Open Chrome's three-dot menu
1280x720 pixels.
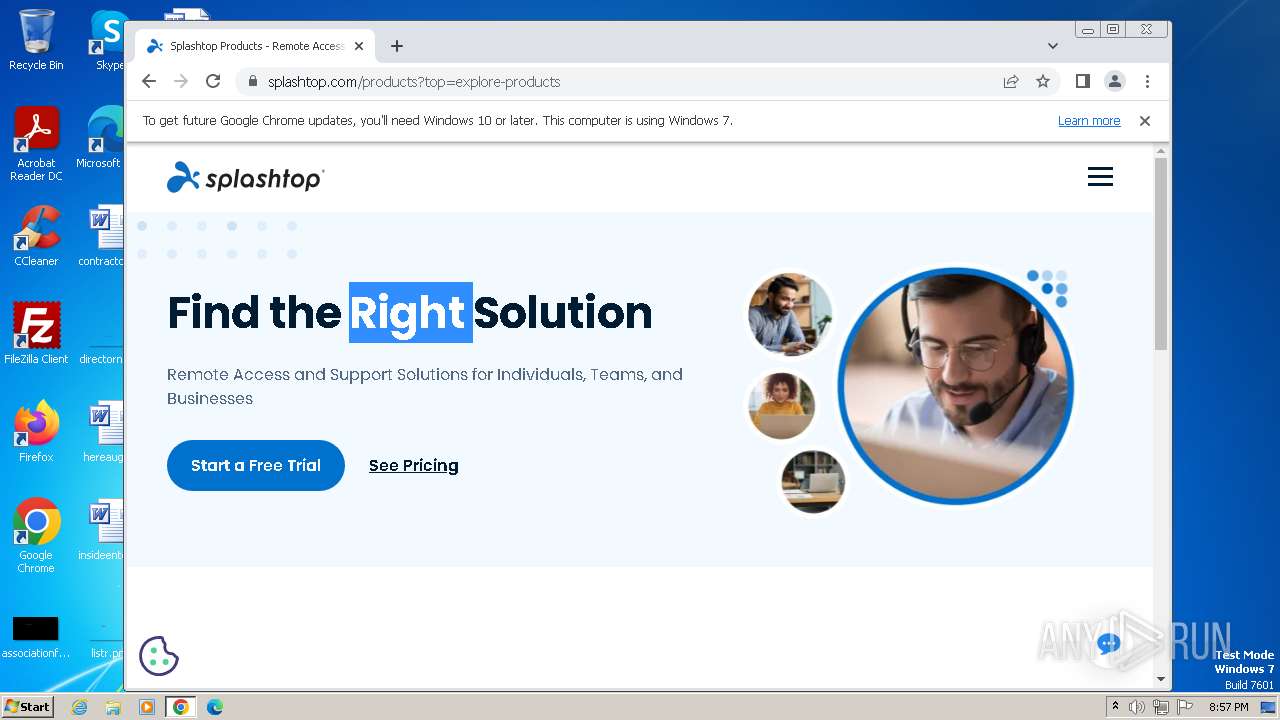pyautogui.click(x=1147, y=81)
